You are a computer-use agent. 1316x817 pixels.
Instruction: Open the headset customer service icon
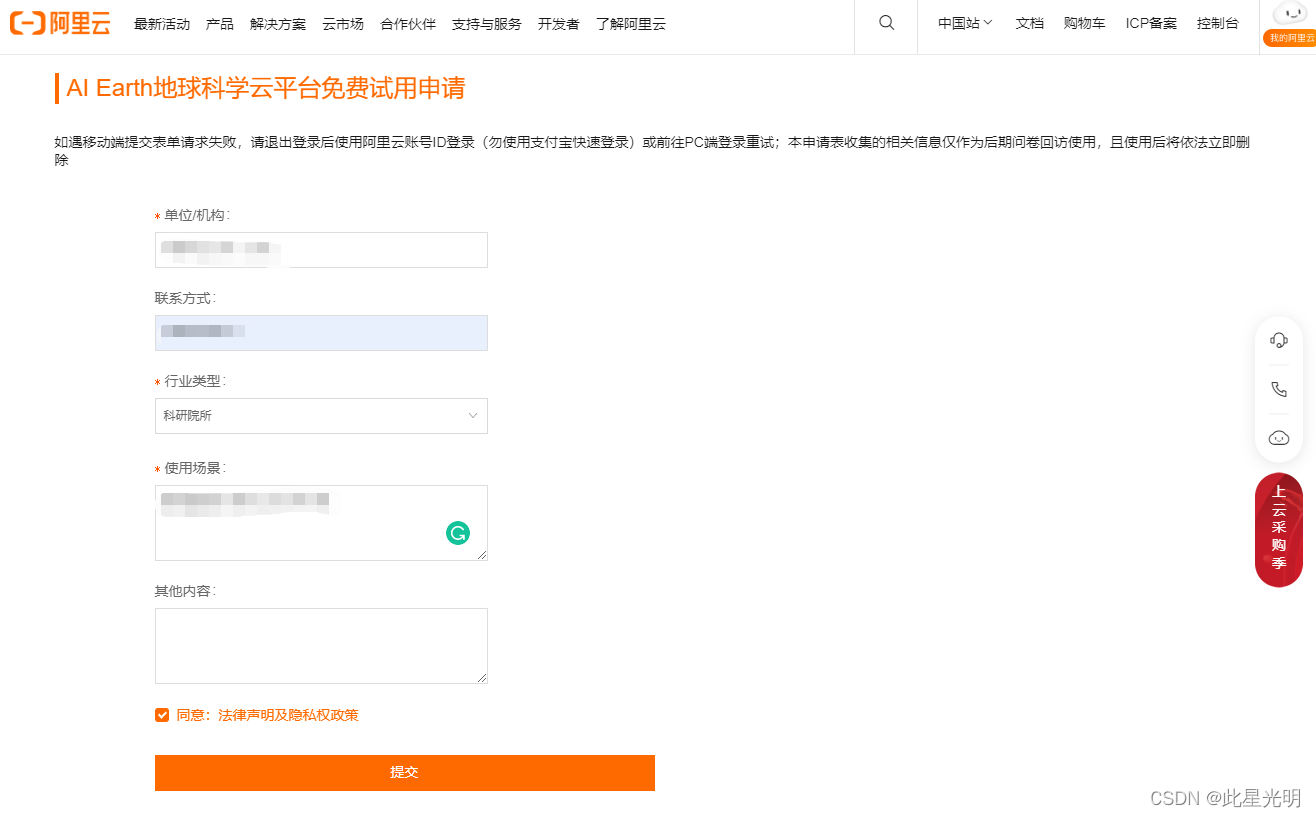point(1279,340)
